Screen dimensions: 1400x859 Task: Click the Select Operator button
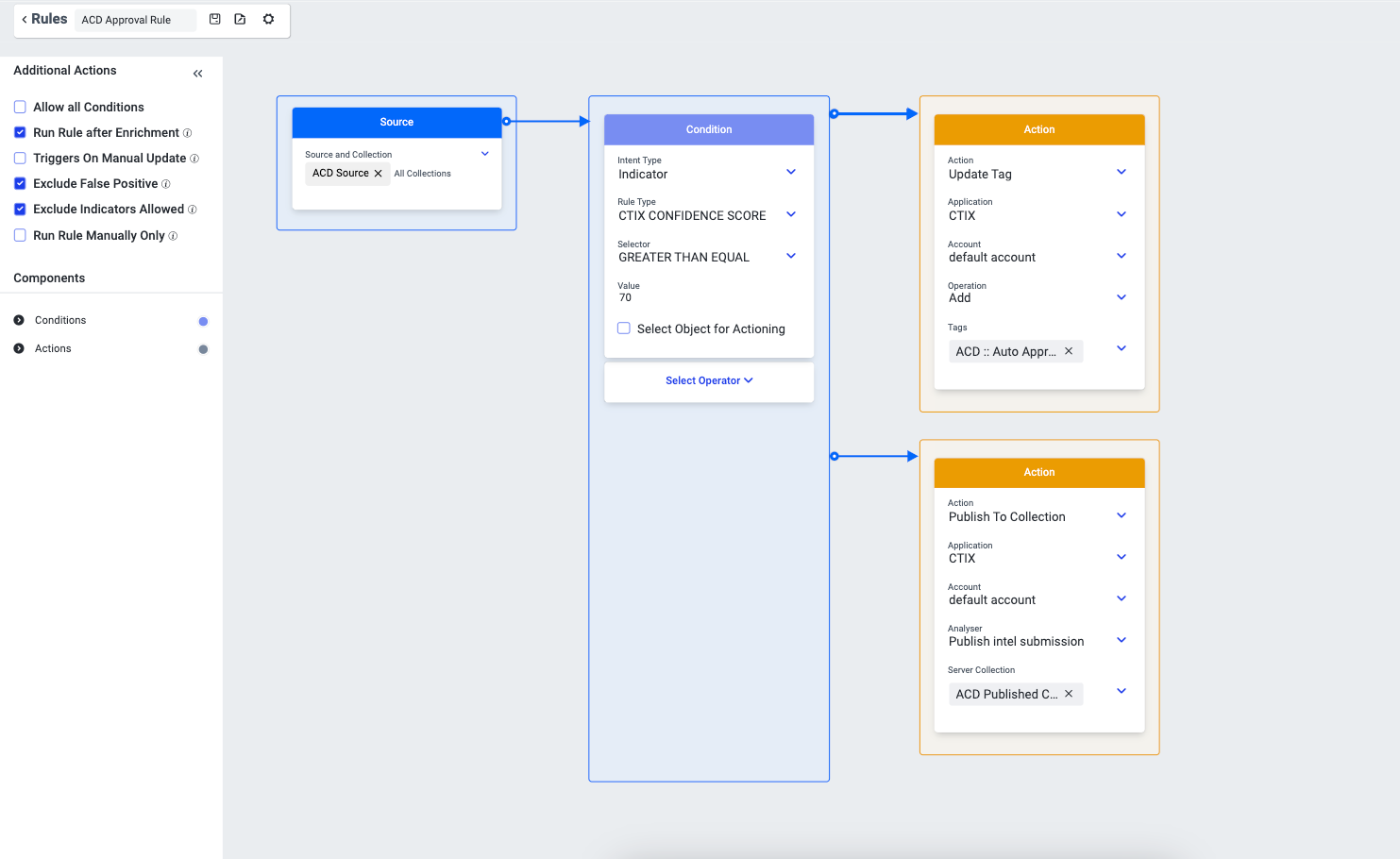click(709, 381)
